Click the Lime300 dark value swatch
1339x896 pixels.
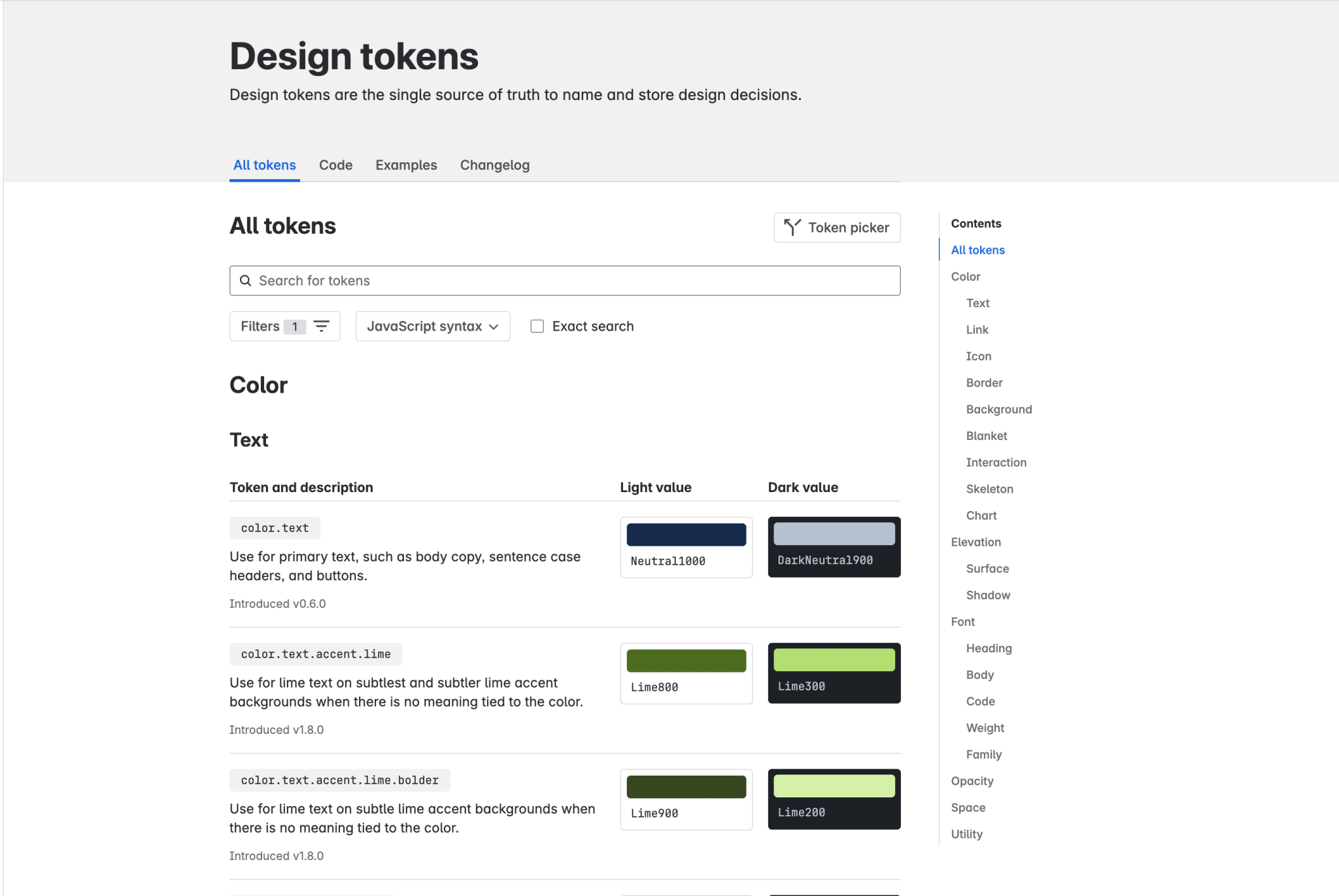click(834, 660)
